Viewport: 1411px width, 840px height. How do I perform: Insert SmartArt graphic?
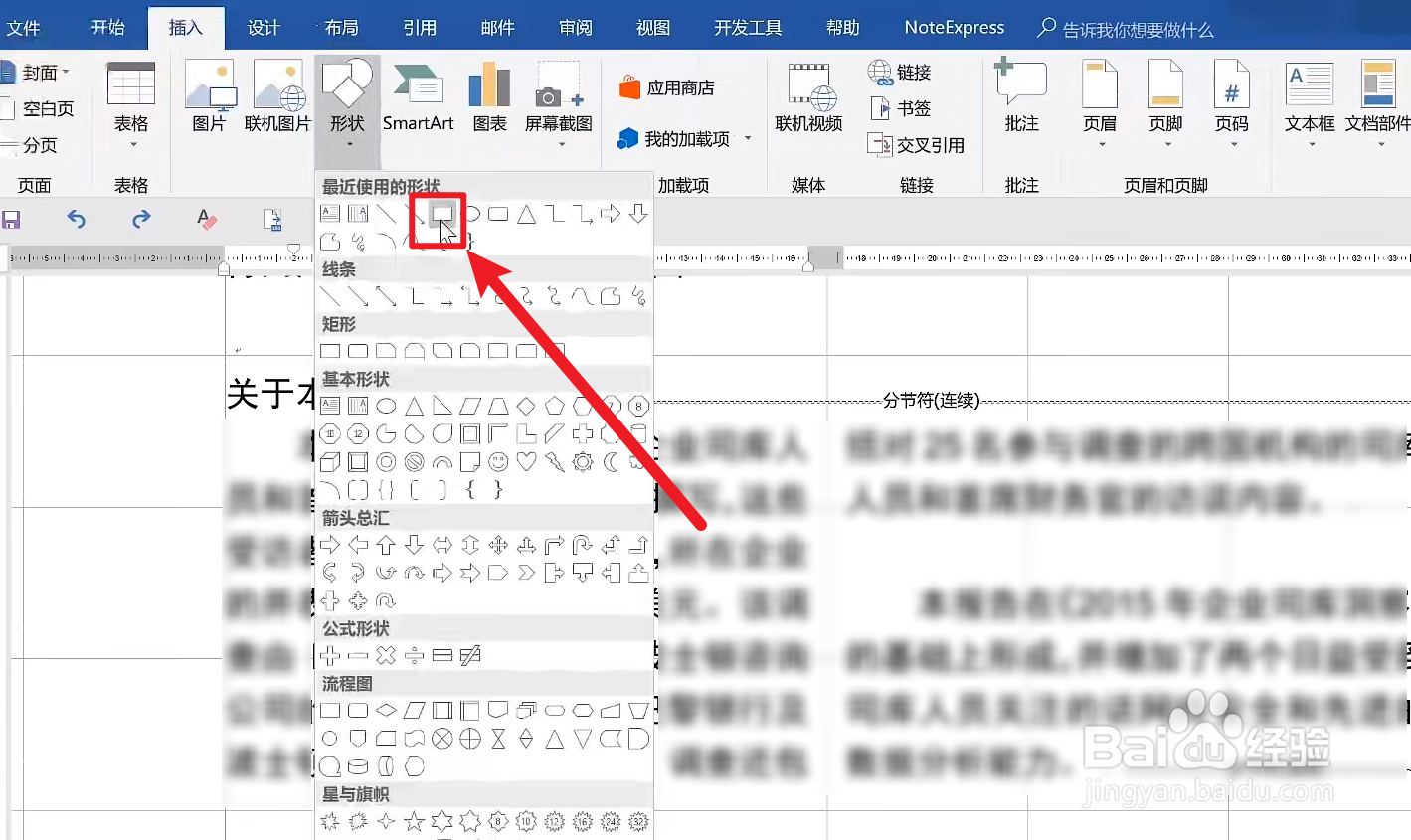tap(418, 96)
